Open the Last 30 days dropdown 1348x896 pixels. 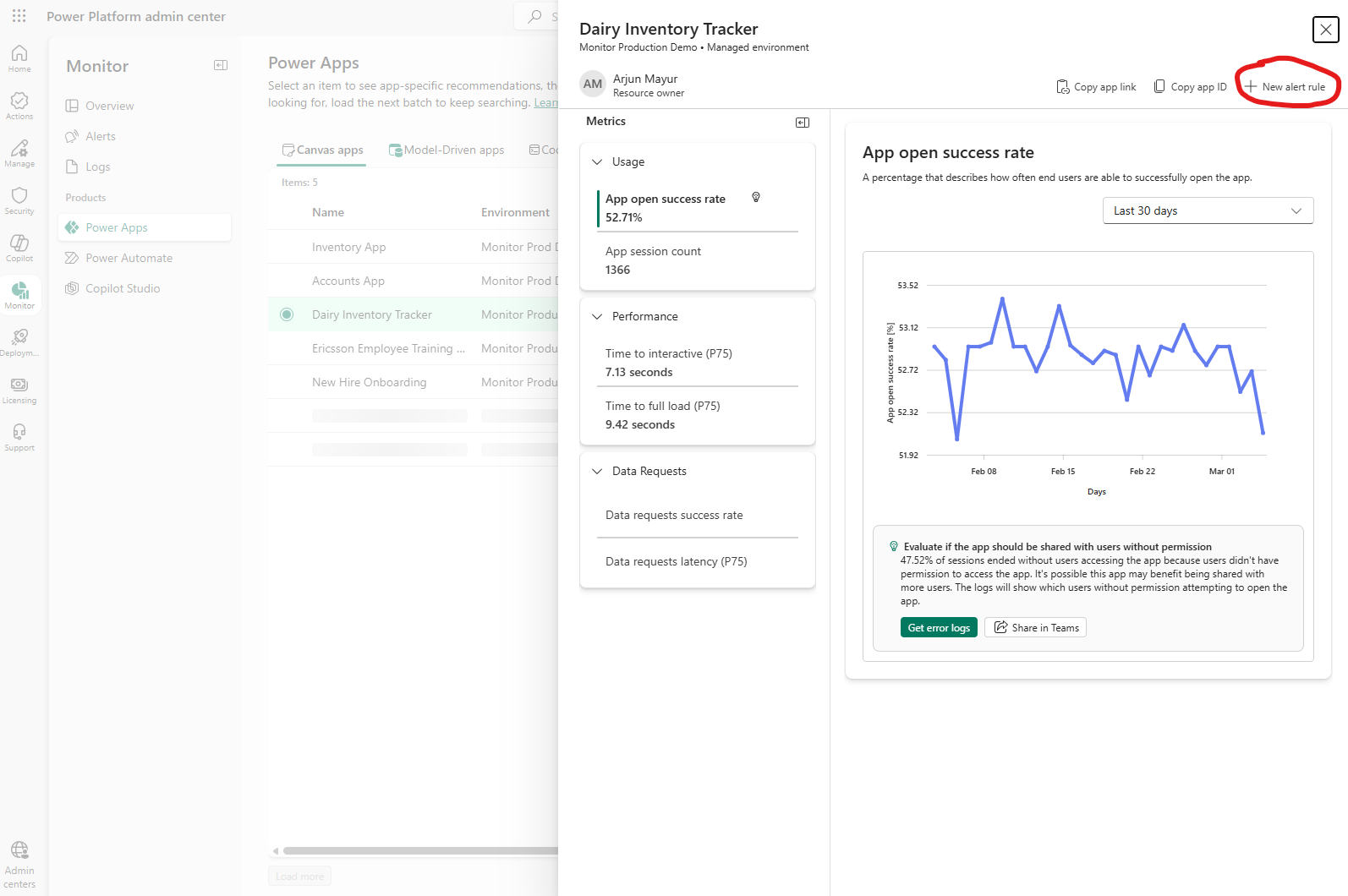pos(1208,210)
